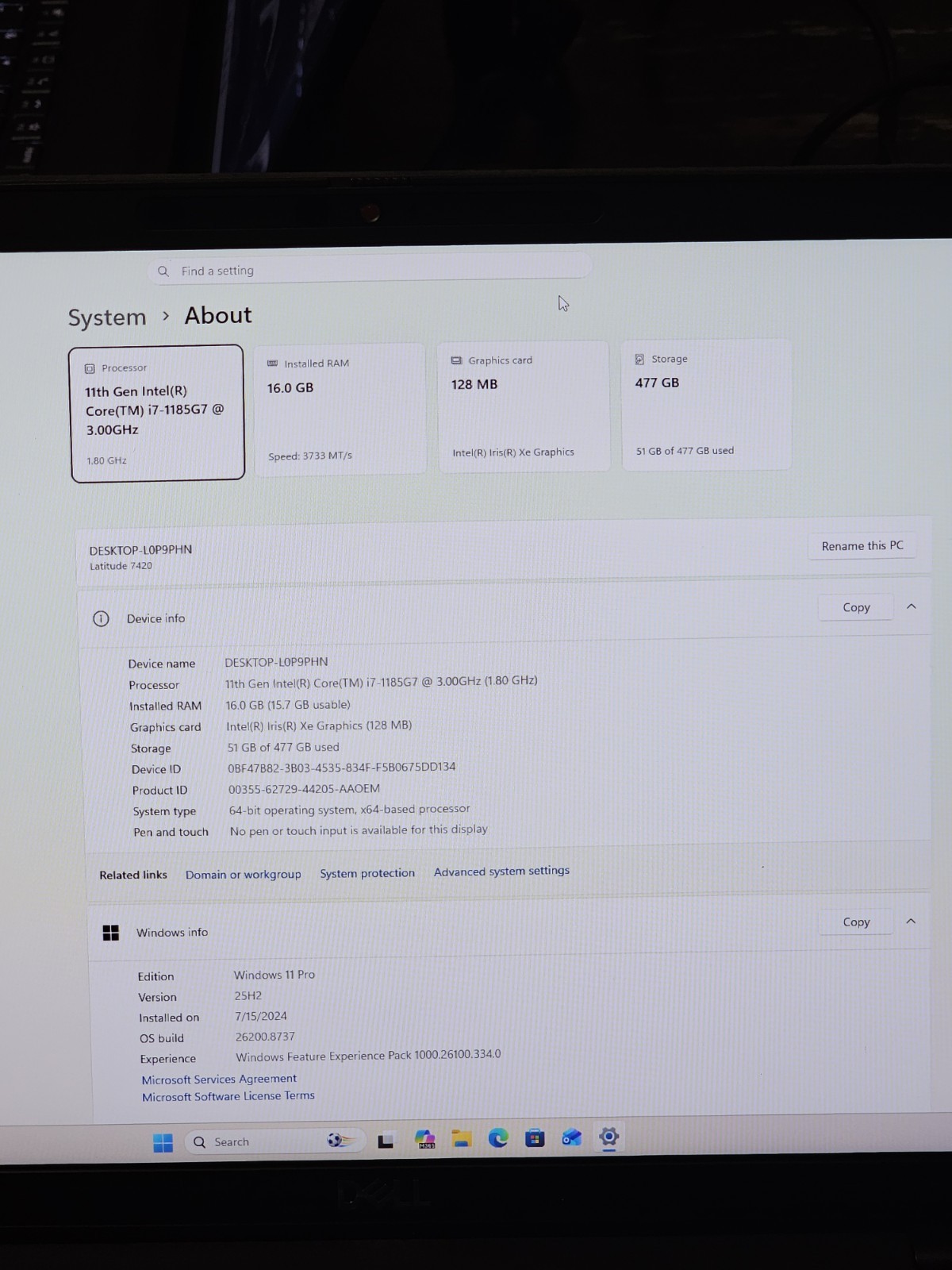The width and height of the screenshot is (952, 1270).
Task: Click the taskbar Search box
Action: (x=274, y=1141)
